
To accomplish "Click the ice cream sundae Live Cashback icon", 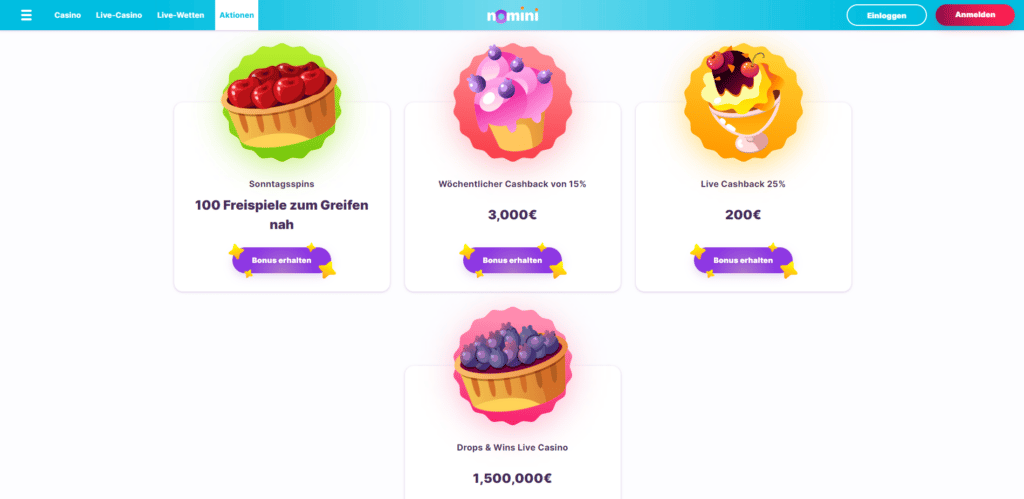I will (x=743, y=102).
